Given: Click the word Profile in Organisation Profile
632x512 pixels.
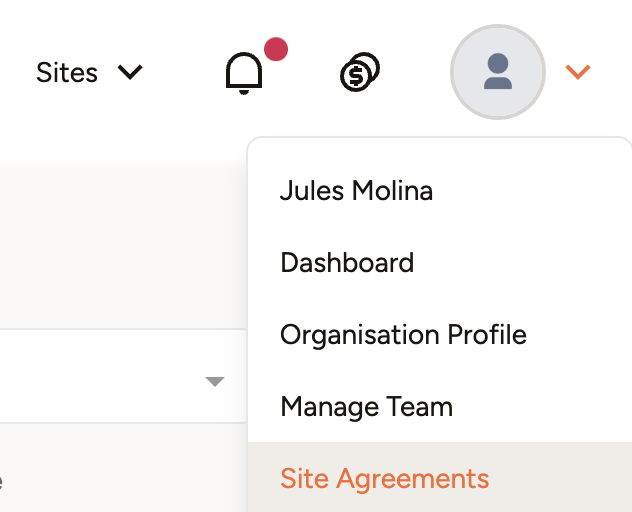Looking at the screenshot, I should pyautogui.click(x=487, y=335).
